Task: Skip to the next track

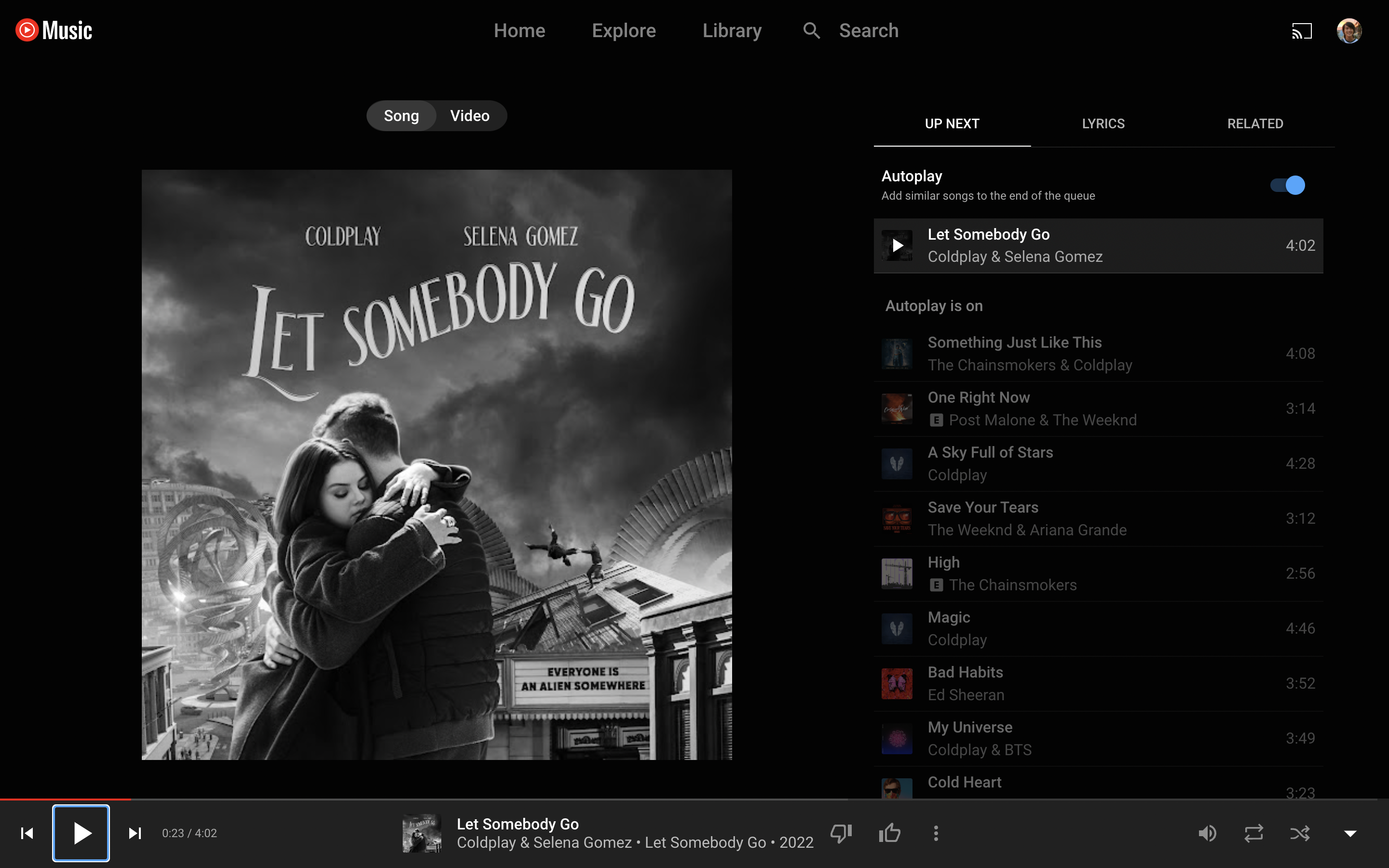Action: coord(135,833)
